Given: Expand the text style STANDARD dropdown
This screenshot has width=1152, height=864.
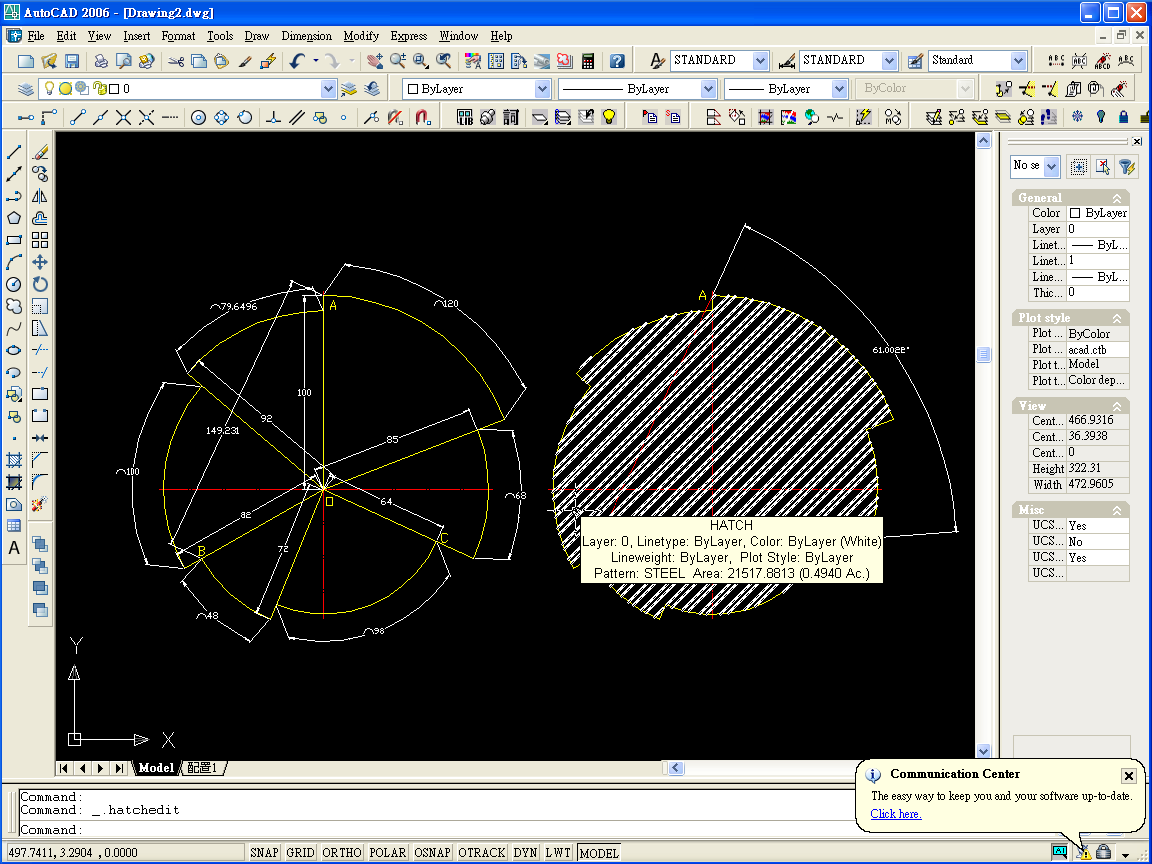Looking at the screenshot, I should [760, 61].
